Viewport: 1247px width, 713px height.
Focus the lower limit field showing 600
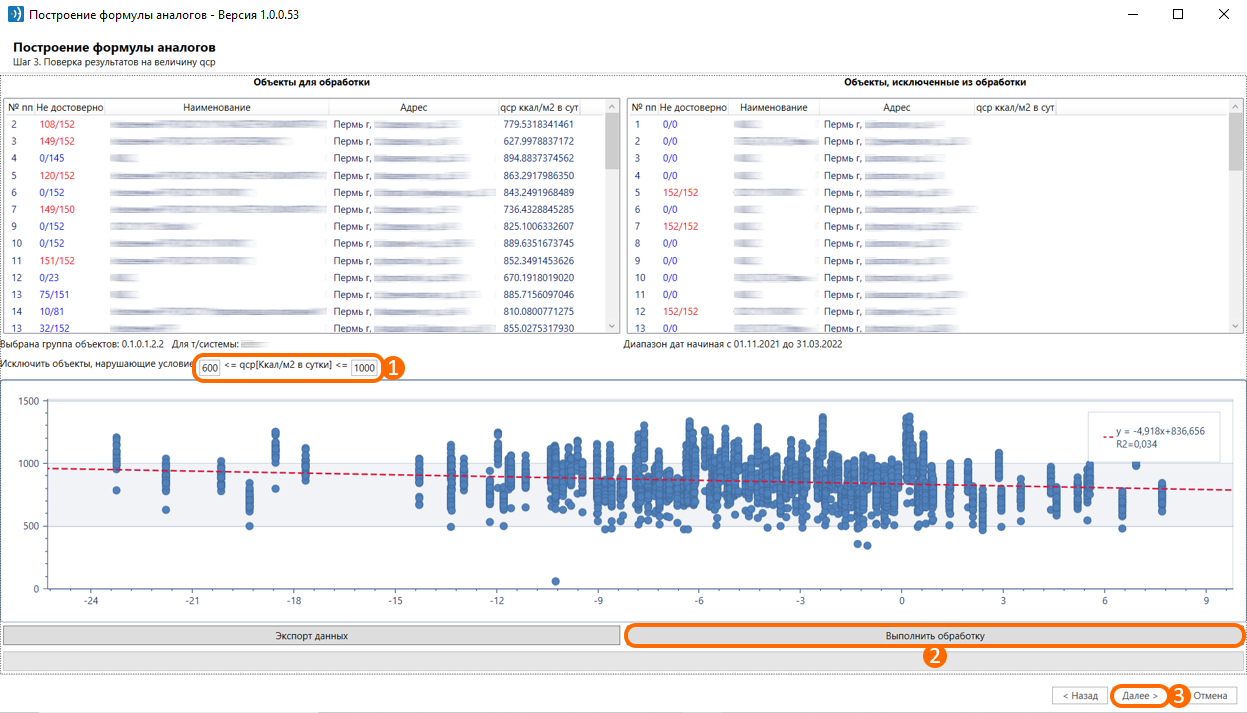pos(210,368)
